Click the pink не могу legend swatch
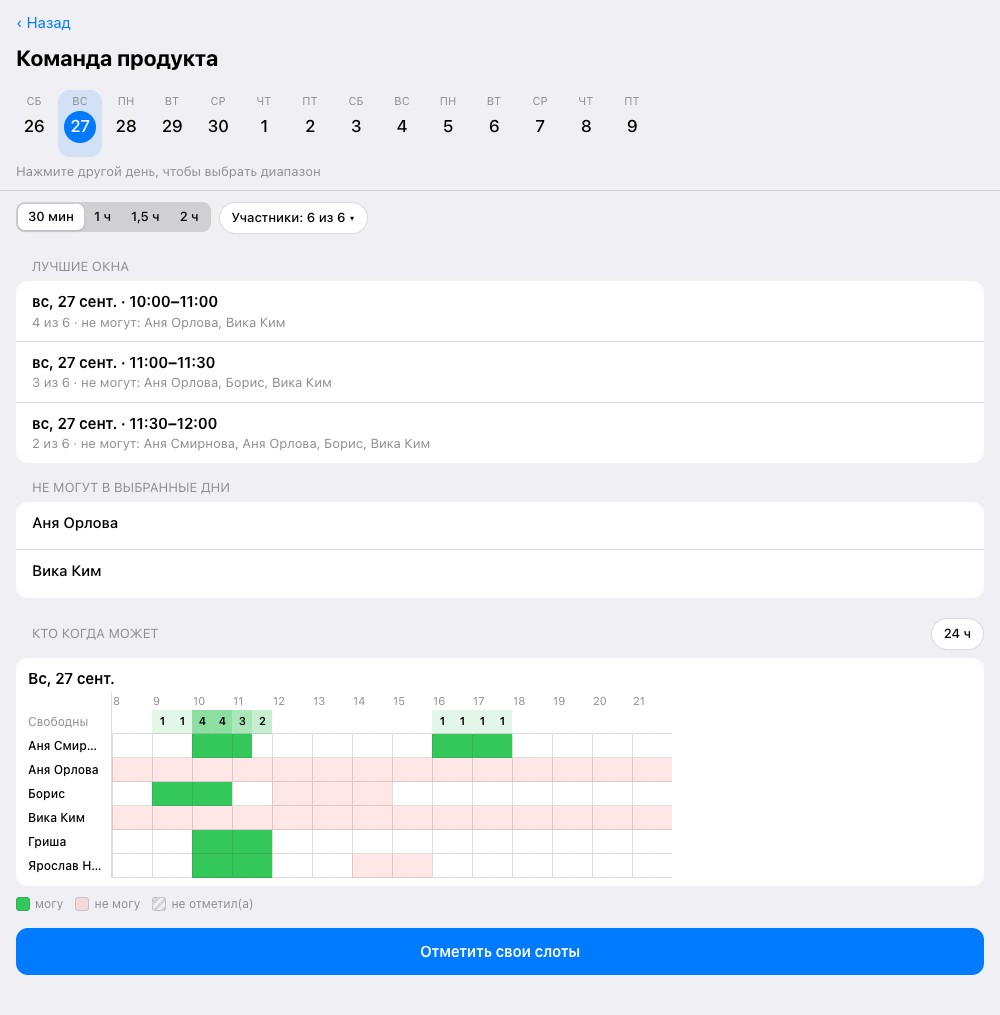Viewport: 1000px width, 1015px height. (82, 904)
